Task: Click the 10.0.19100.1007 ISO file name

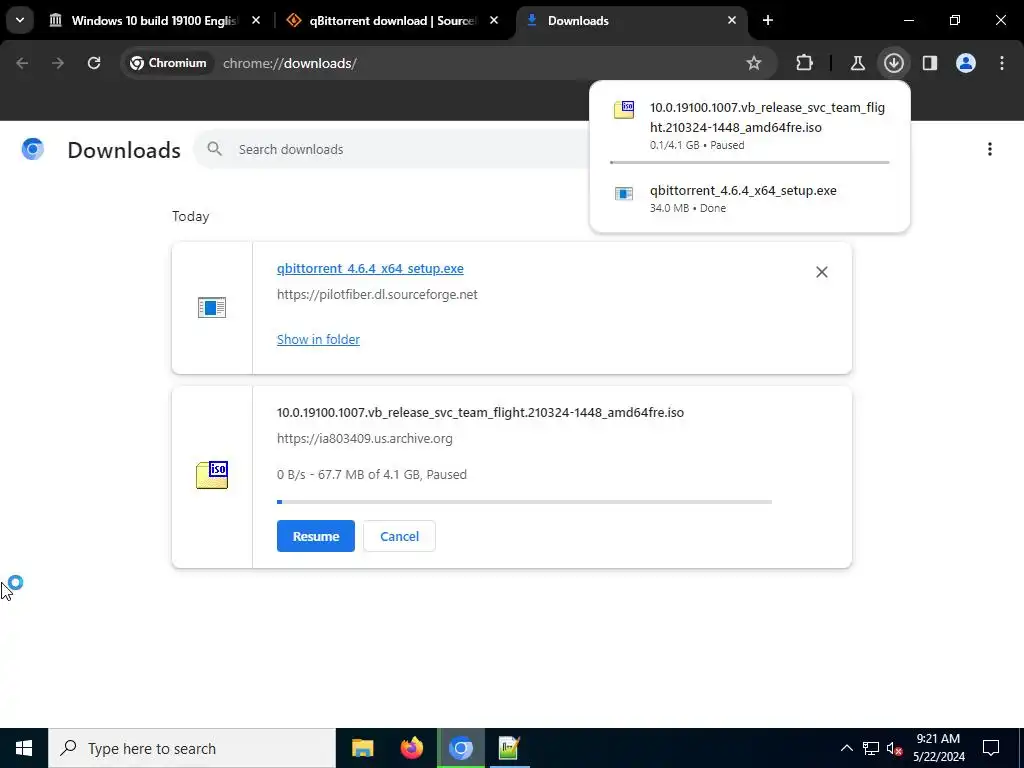Action: click(480, 413)
